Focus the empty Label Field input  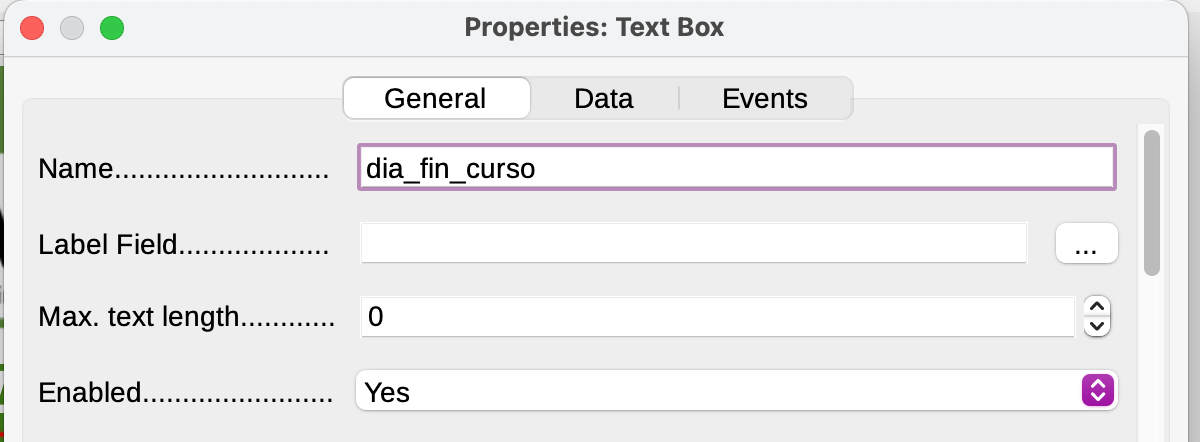[x=693, y=243]
